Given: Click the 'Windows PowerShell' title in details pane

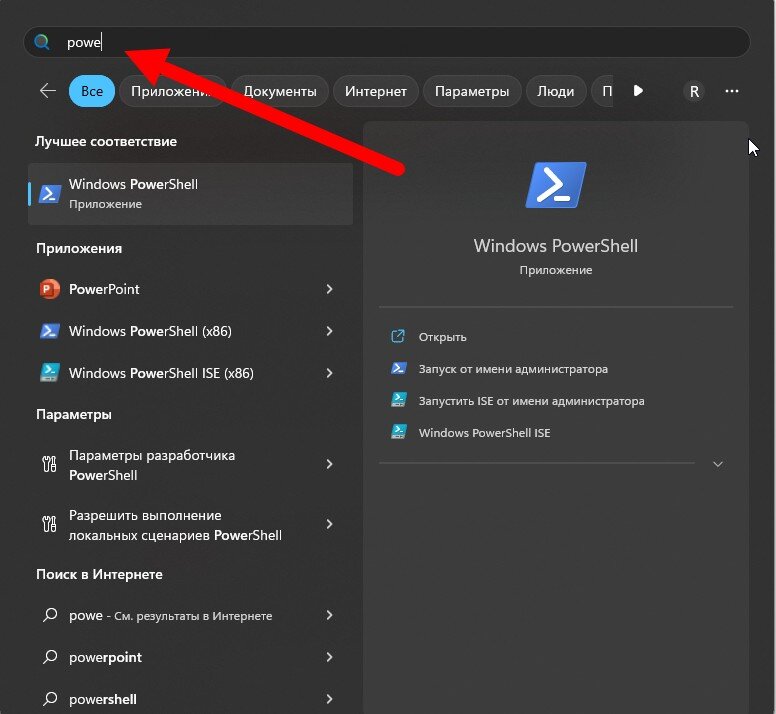Looking at the screenshot, I should pyautogui.click(x=556, y=246).
